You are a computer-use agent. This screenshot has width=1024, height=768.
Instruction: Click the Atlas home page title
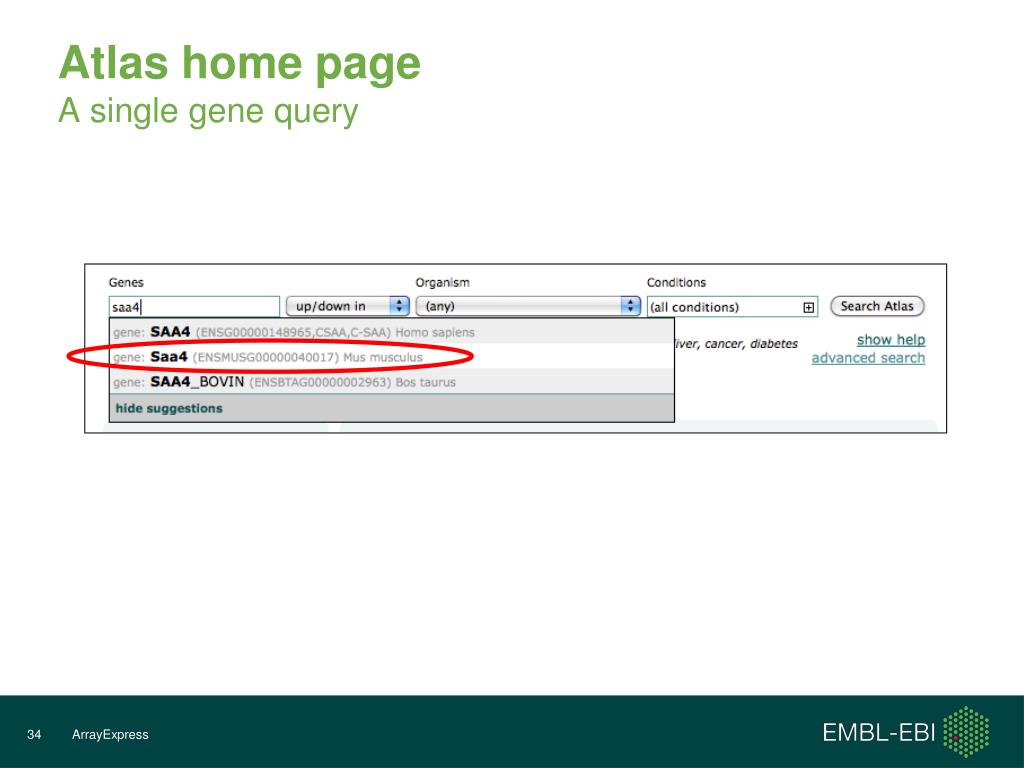(x=240, y=63)
